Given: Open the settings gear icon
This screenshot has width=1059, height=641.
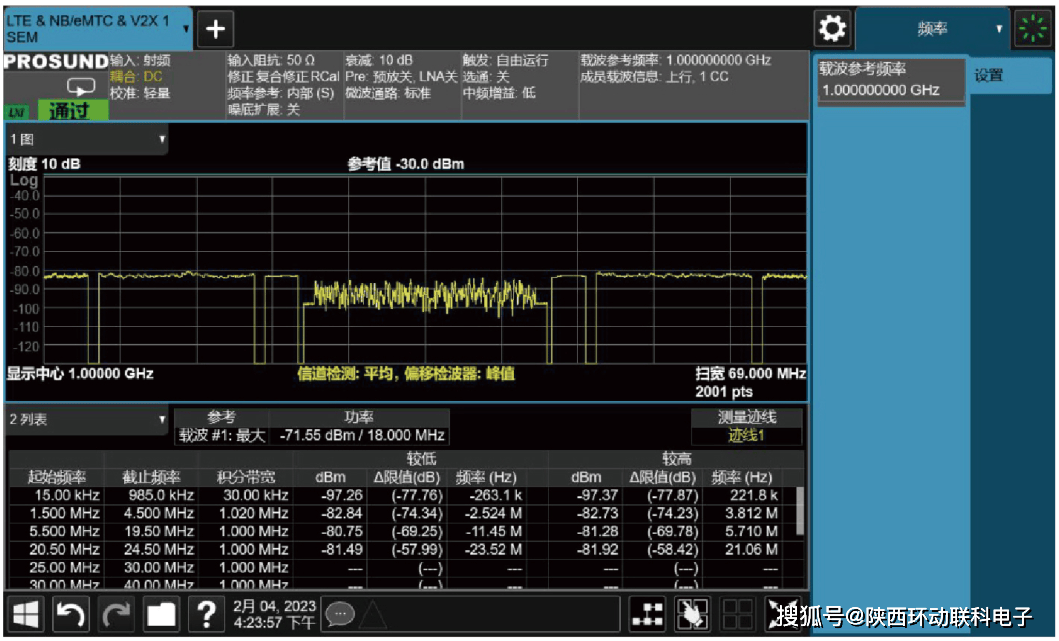Looking at the screenshot, I should coord(832,29).
